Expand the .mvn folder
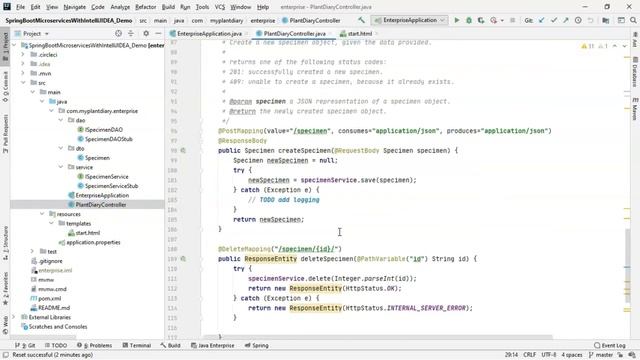 coord(23,73)
